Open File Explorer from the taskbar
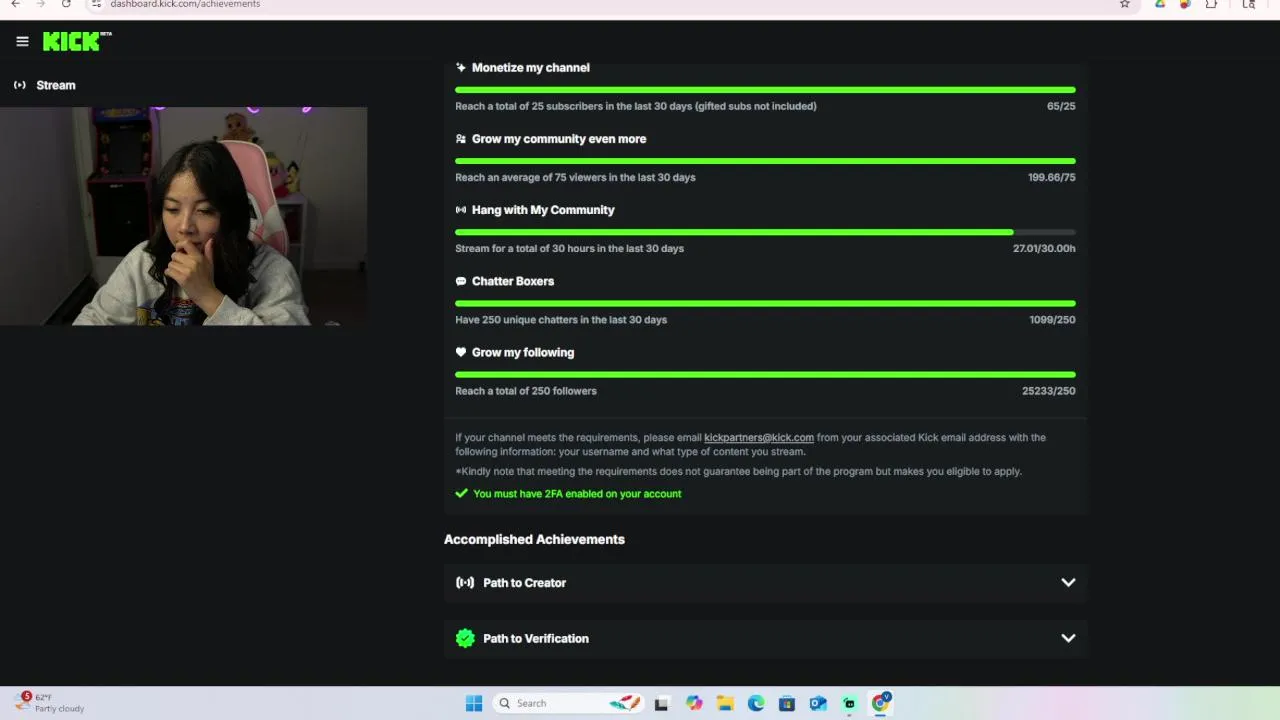The width and height of the screenshot is (1280, 720). click(x=725, y=703)
